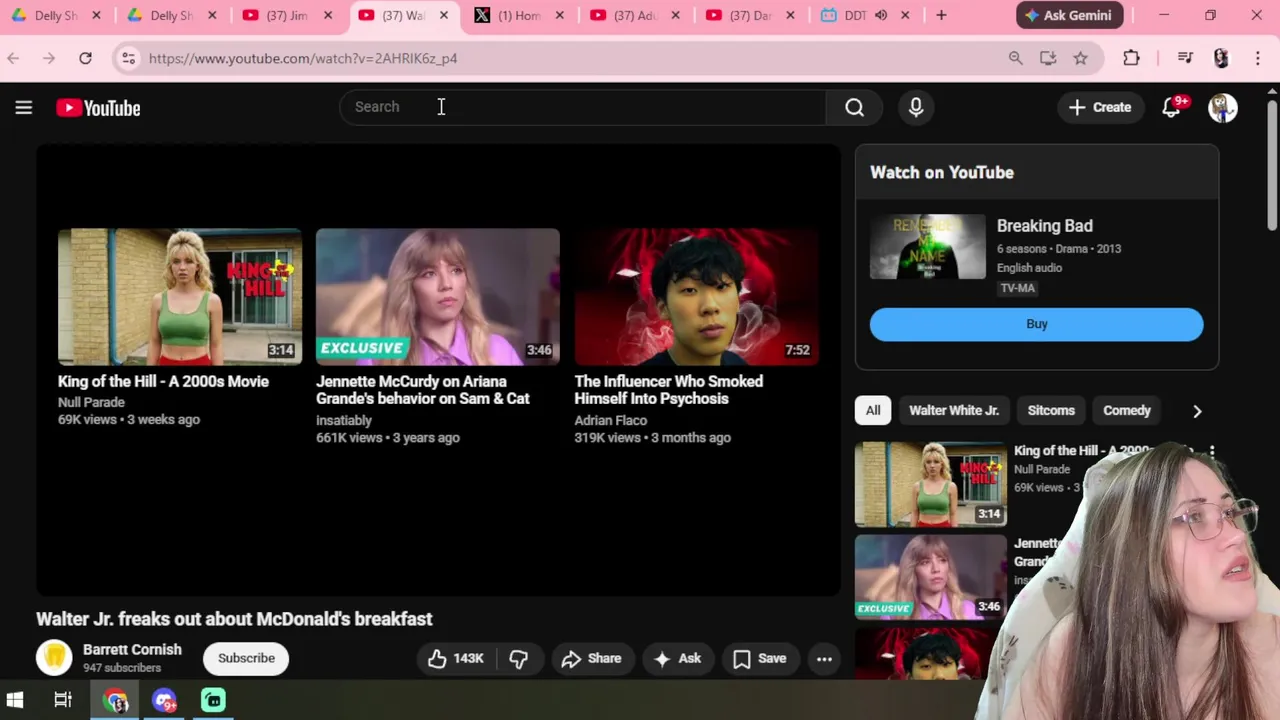Screen dimensions: 1280x720
Task: Open notifications bell
Action: pyautogui.click(x=1171, y=108)
